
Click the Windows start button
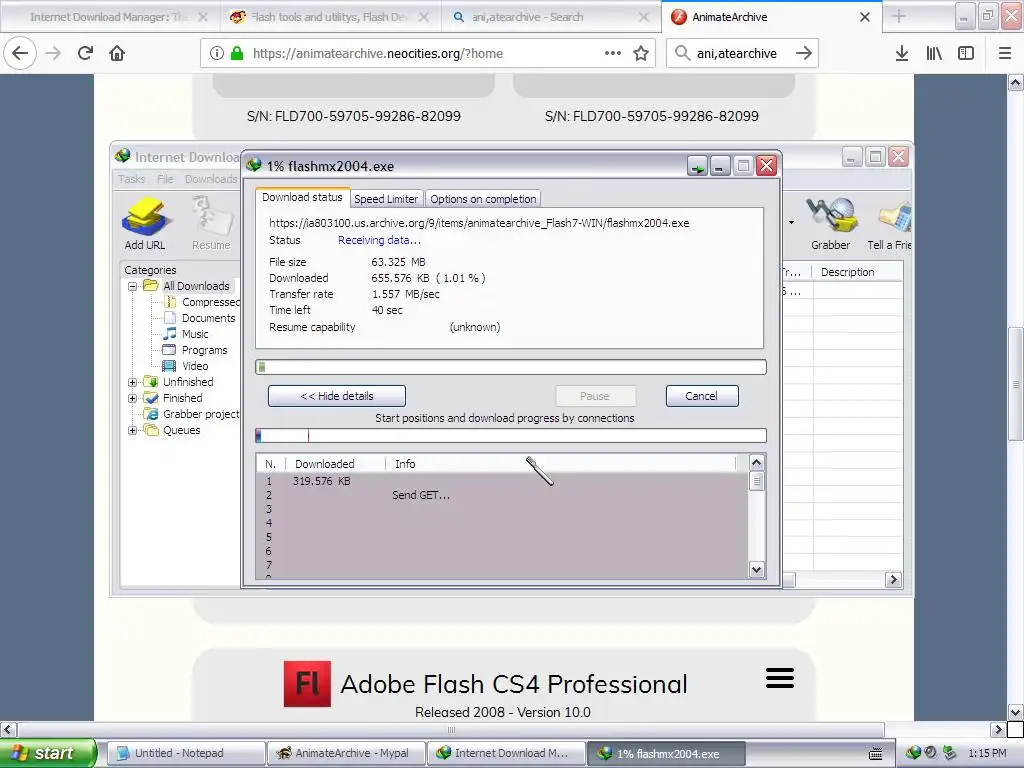click(47, 753)
